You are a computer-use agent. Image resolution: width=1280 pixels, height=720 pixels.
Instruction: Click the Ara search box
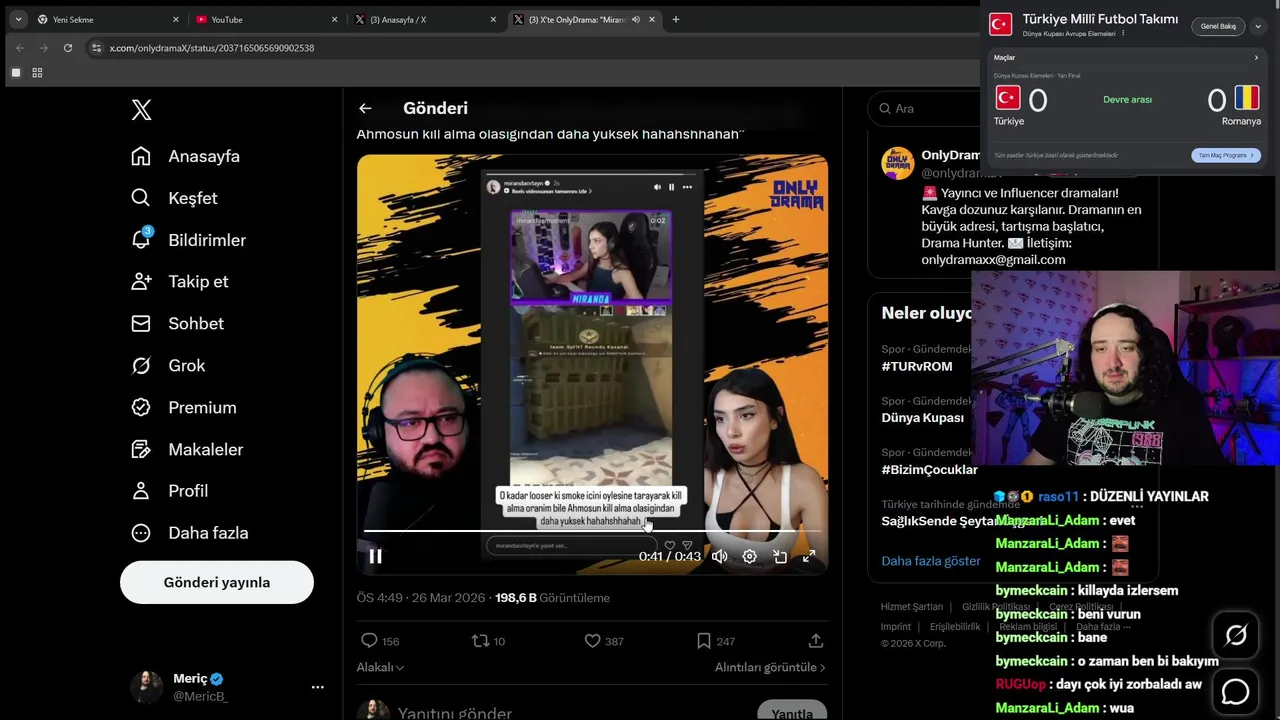pyautogui.click(x=925, y=108)
